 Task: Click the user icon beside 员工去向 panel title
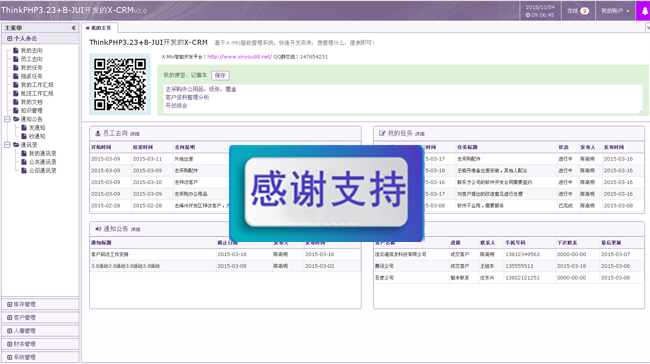coord(98,133)
